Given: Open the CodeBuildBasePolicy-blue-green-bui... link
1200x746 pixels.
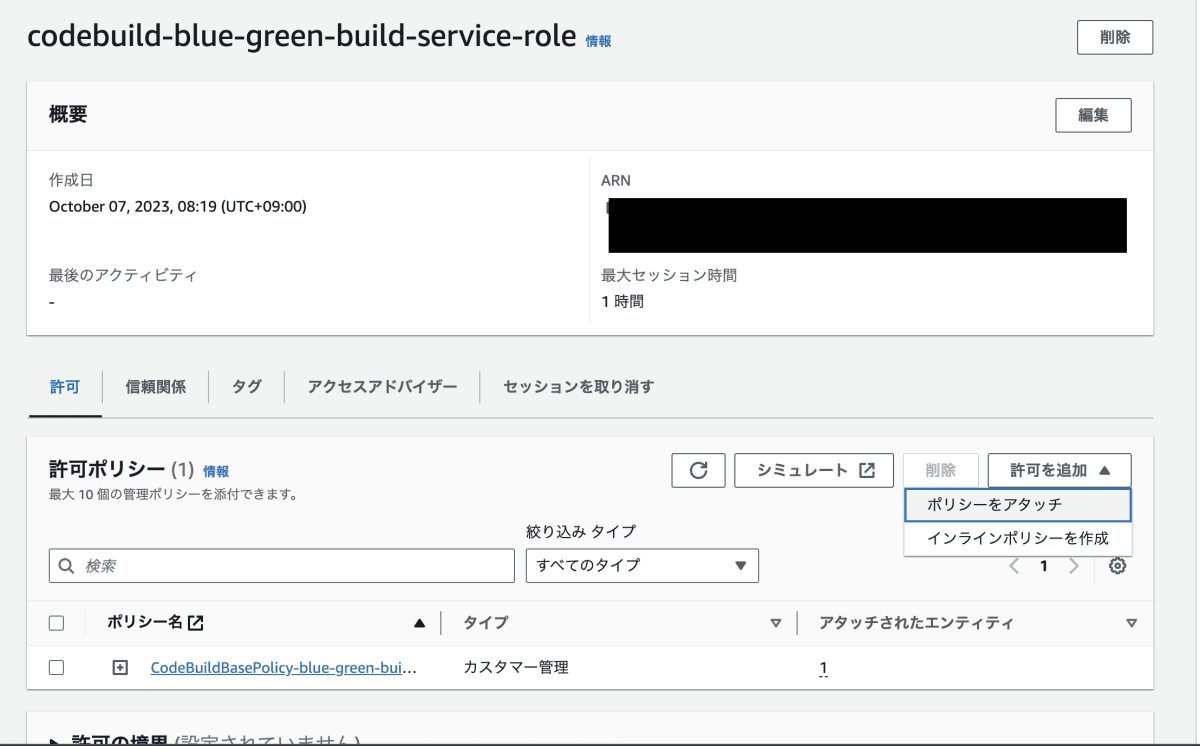Looking at the screenshot, I should pos(284,668).
